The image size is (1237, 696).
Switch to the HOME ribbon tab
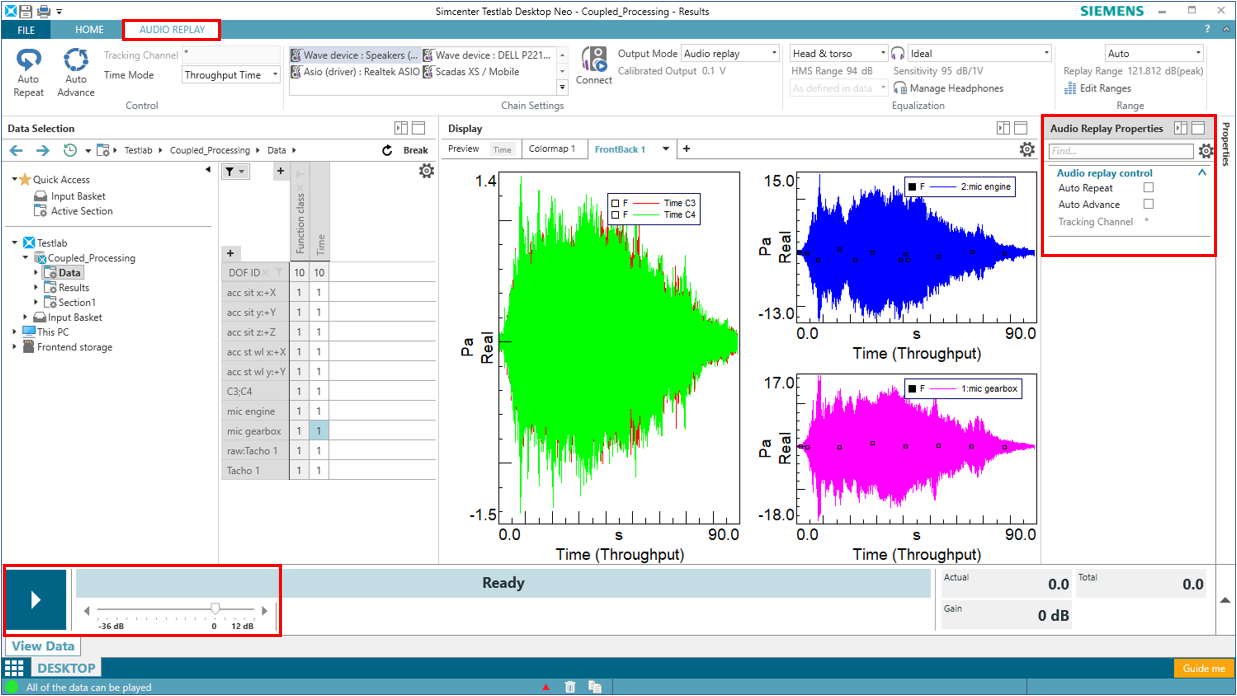point(89,30)
